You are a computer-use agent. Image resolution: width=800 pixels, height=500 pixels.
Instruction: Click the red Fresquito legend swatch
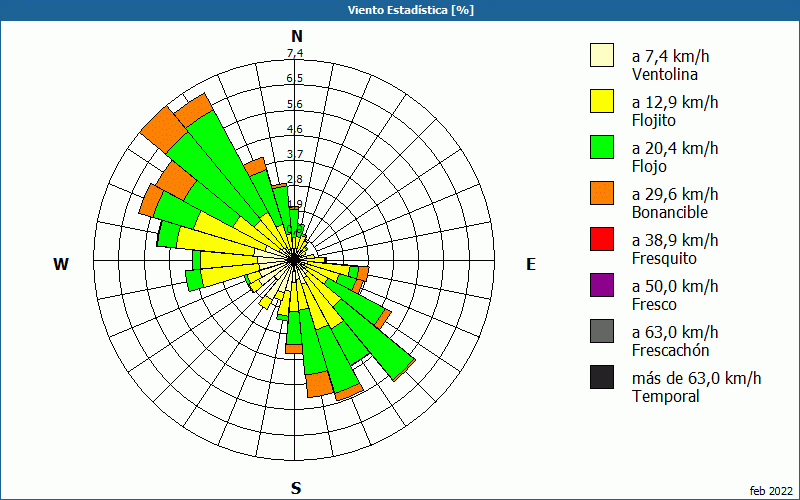pos(602,239)
